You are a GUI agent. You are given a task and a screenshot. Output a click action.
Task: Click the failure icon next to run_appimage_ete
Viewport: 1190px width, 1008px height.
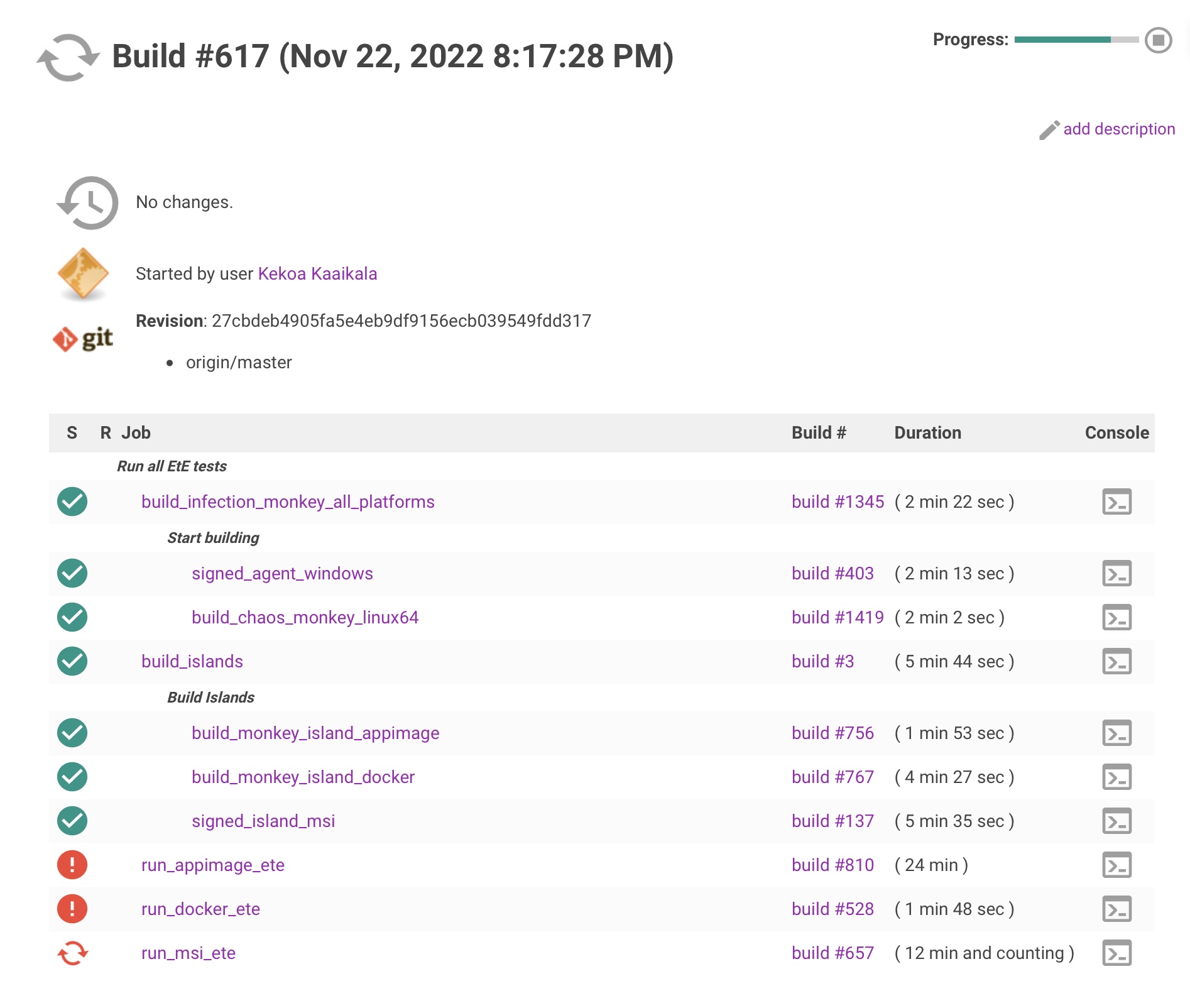click(72, 865)
